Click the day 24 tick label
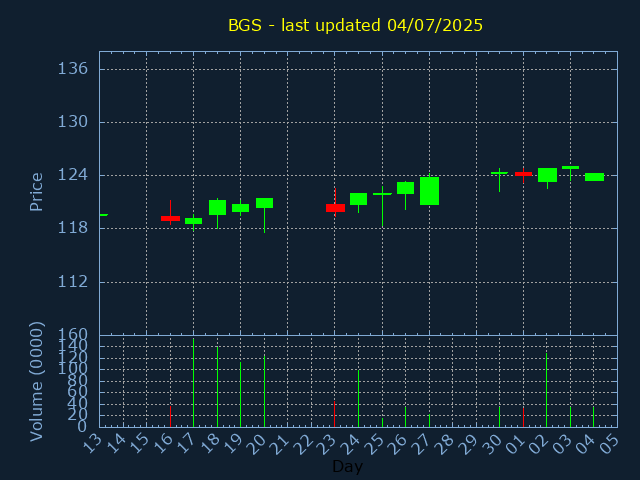The height and width of the screenshot is (480, 640). point(351,444)
